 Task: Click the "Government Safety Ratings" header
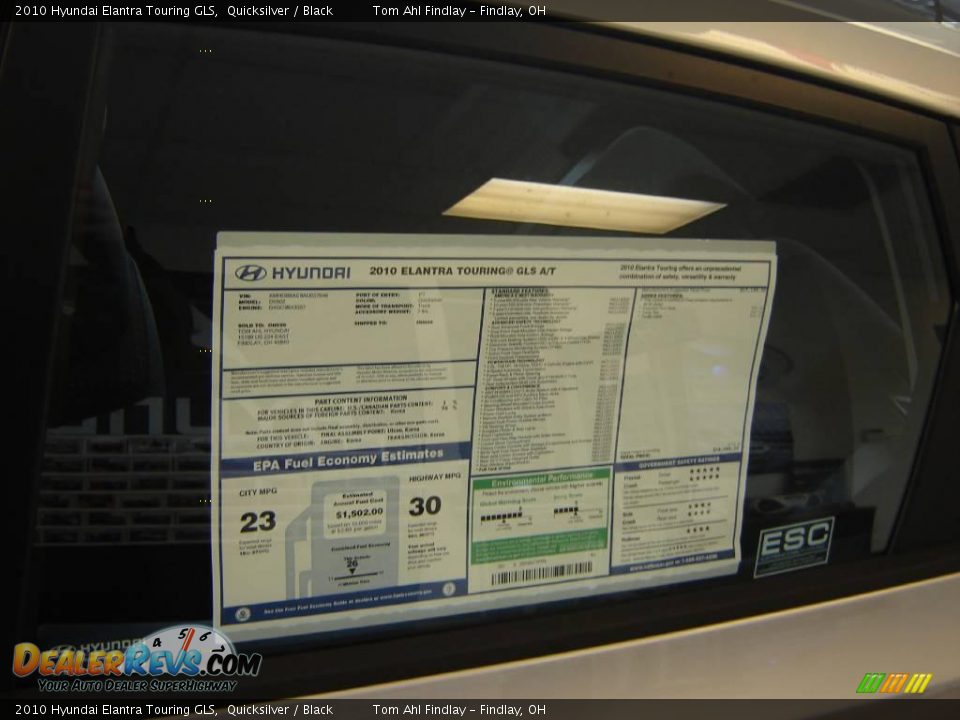[x=678, y=462]
